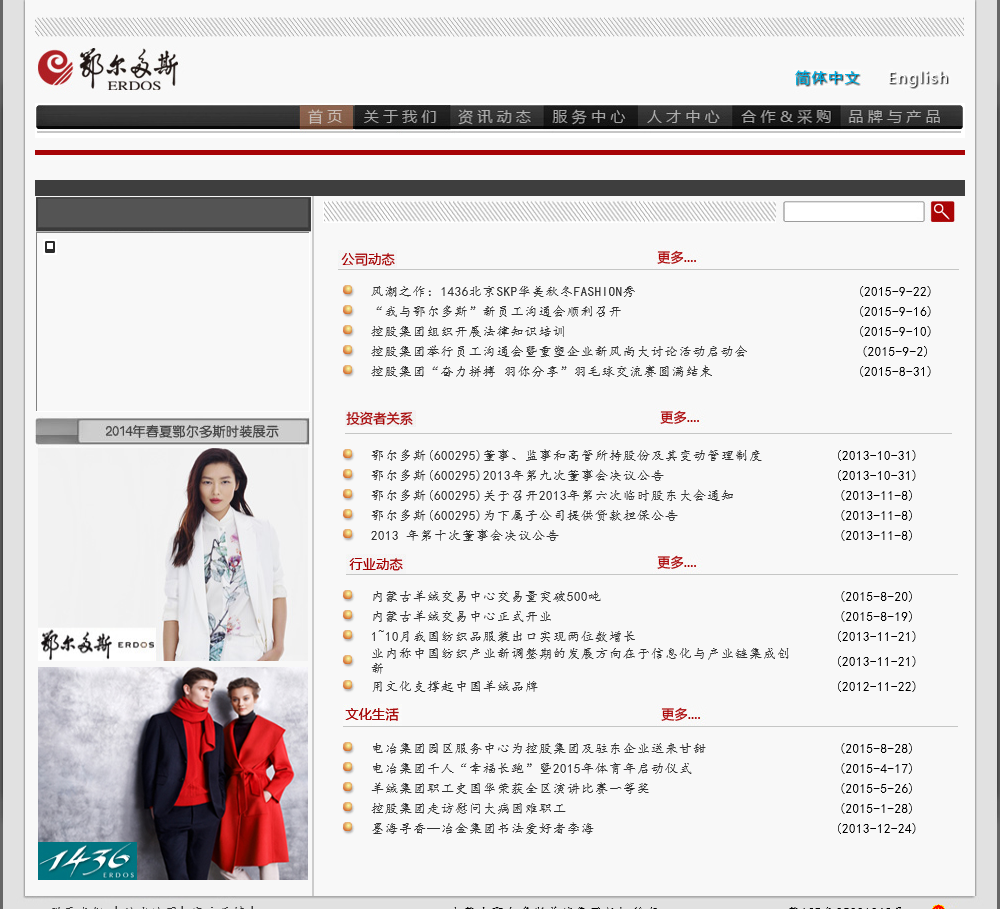Open article 控股集团走访慰问大病困难职工
The height and width of the screenshot is (909, 1000).
(x=469, y=808)
